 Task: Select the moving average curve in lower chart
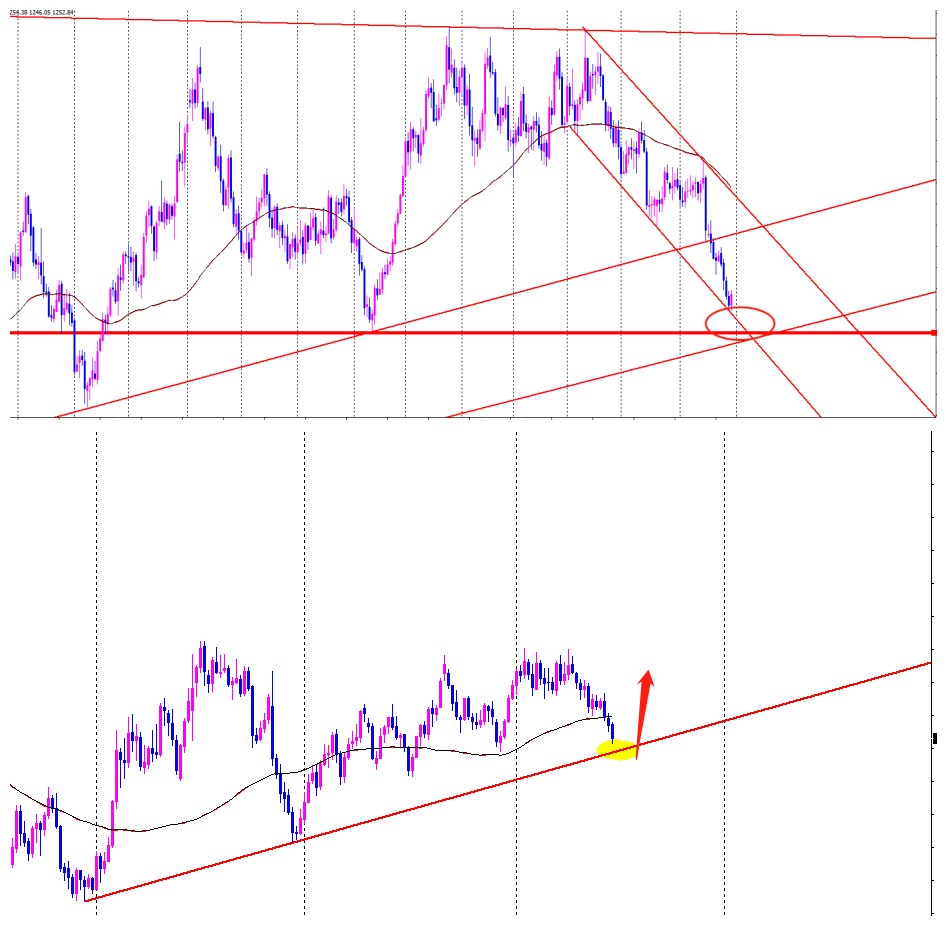tap(312, 767)
